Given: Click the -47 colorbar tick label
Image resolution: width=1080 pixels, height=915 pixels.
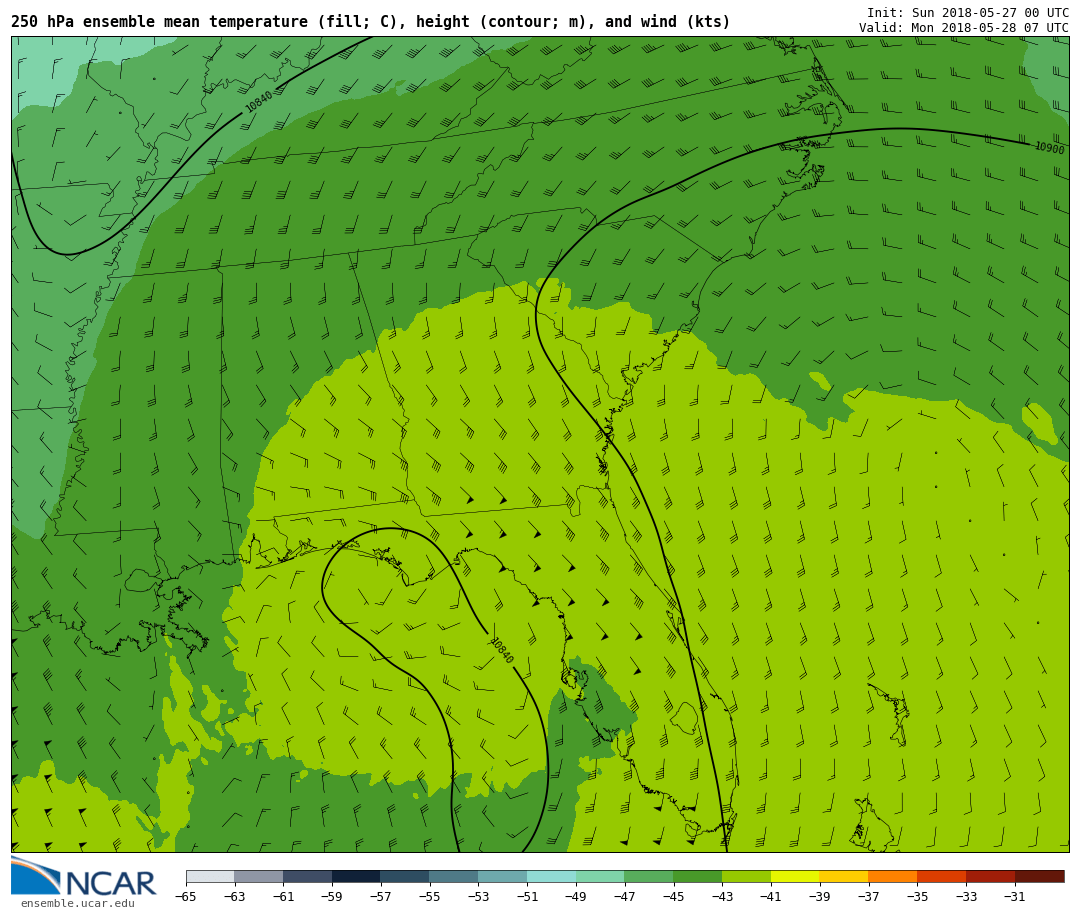Looking at the screenshot, I should (625, 896).
